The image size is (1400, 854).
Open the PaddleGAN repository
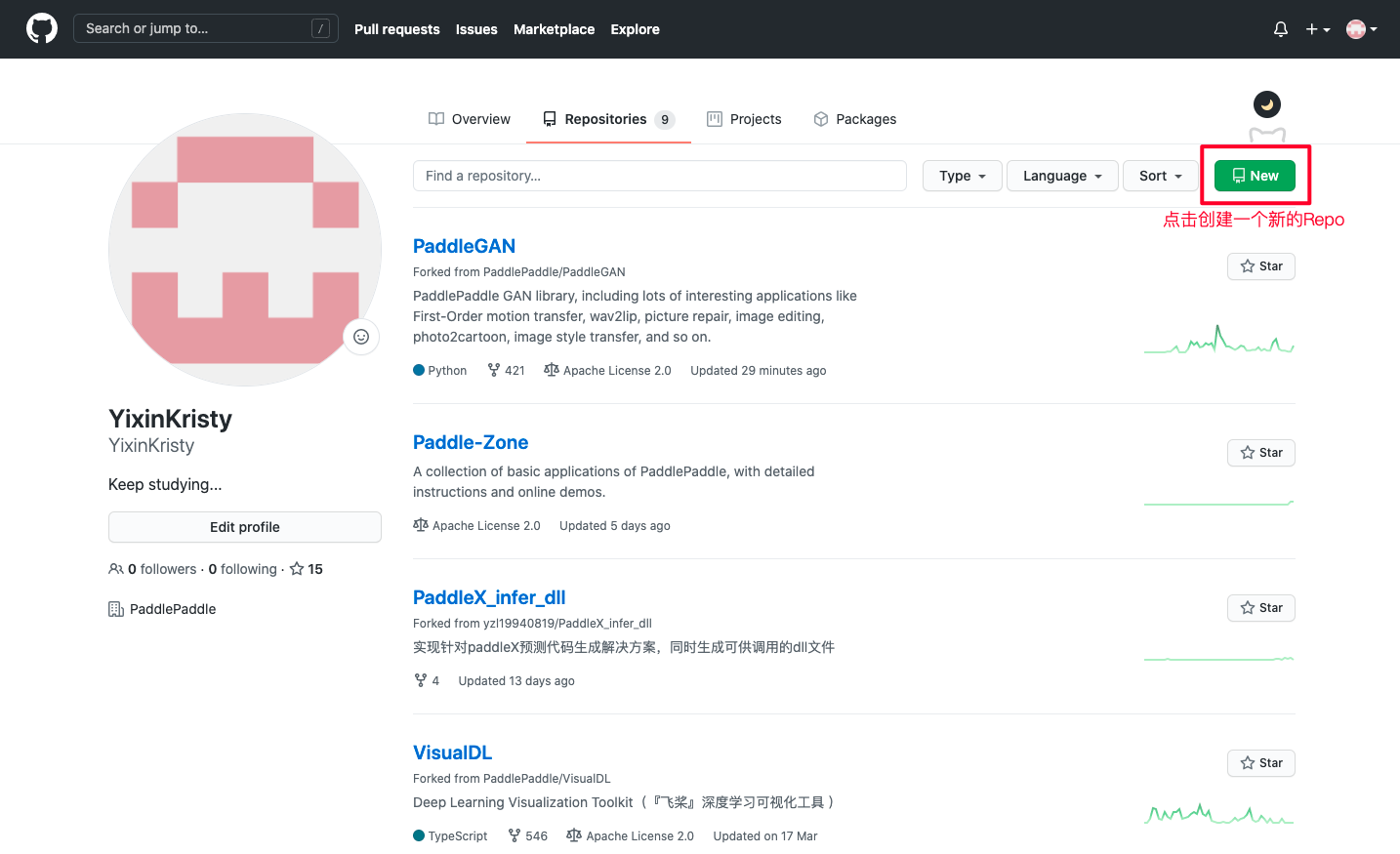[464, 246]
